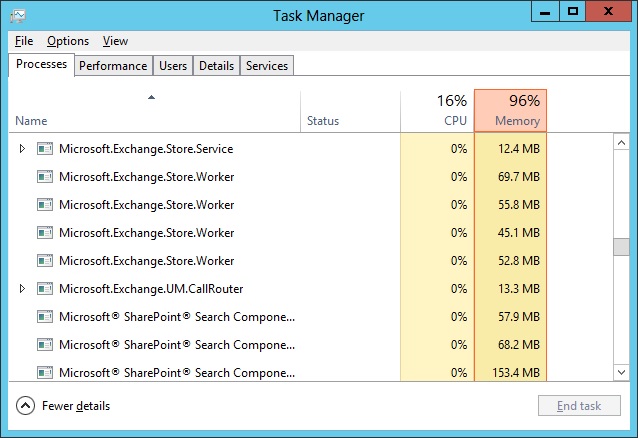Select Store.Worker process using 55.8 MB
The height and width of the screenshot is (438, 638).
pos(146,205)
